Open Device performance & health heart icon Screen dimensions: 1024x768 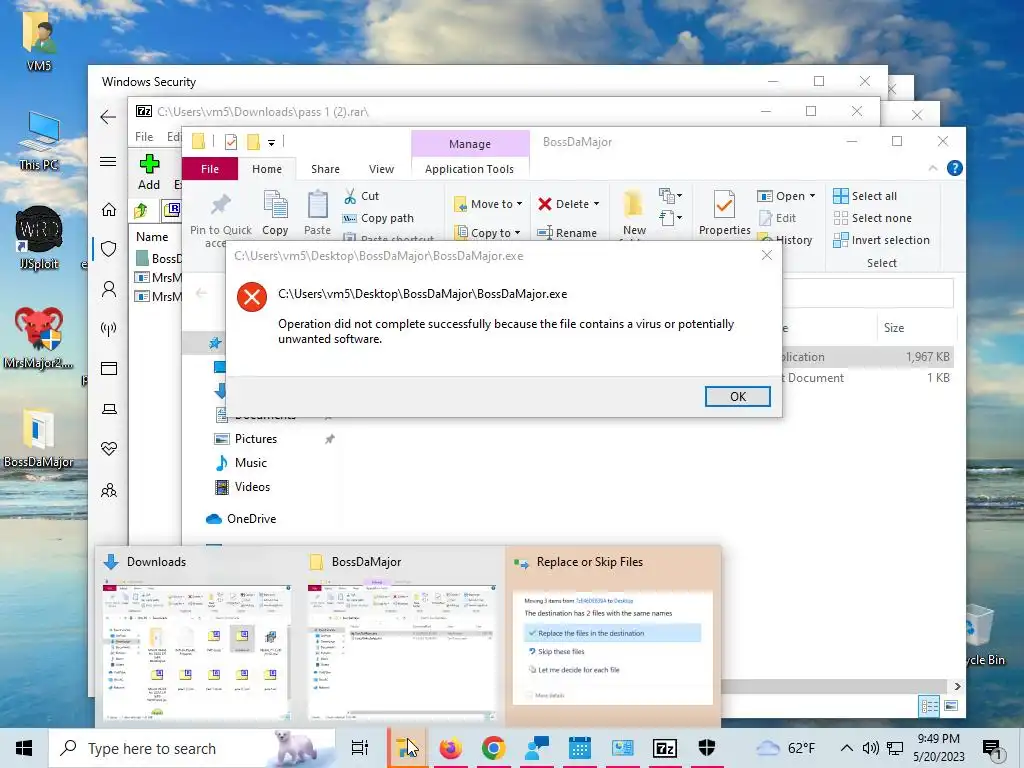point(108,449)
